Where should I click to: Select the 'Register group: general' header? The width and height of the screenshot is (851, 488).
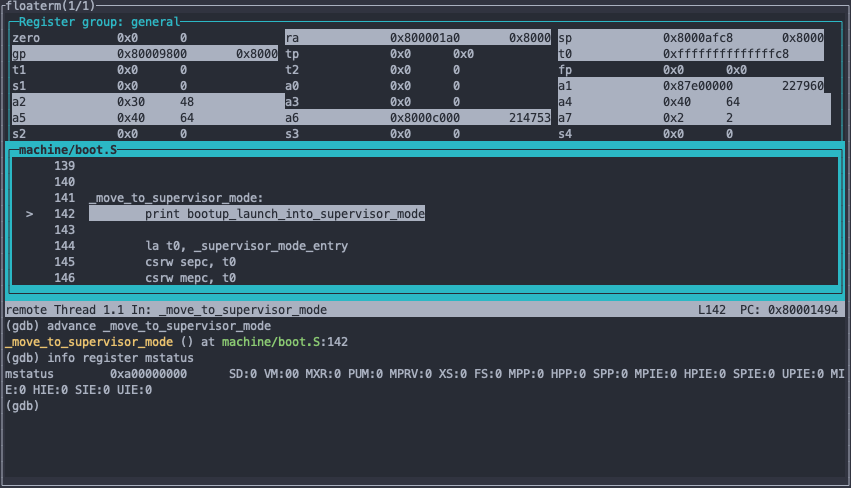pyautogui.click(x=100, y=21)
